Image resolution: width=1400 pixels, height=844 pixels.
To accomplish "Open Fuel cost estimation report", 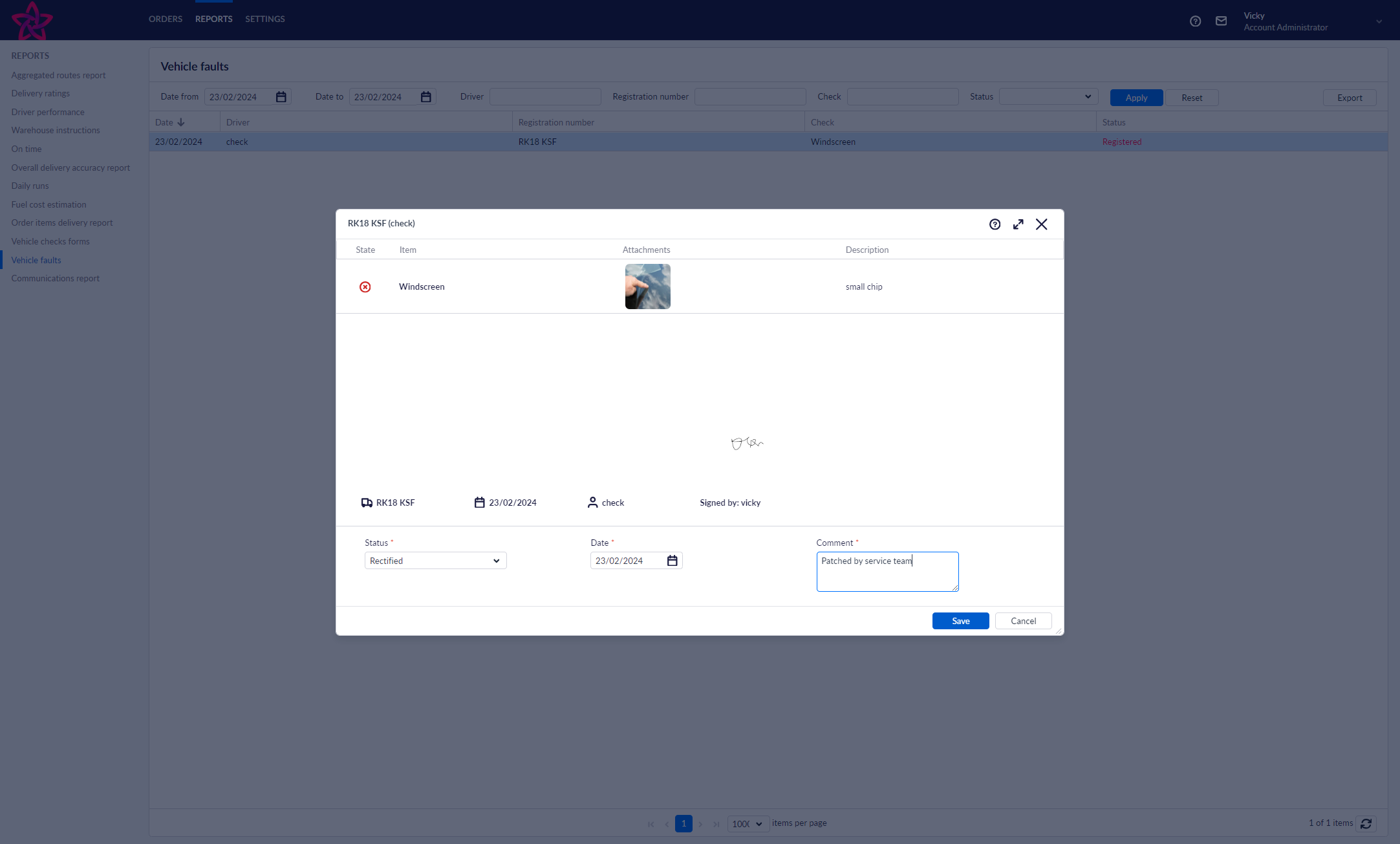I will pyautogui.click(x=48, y=205).
